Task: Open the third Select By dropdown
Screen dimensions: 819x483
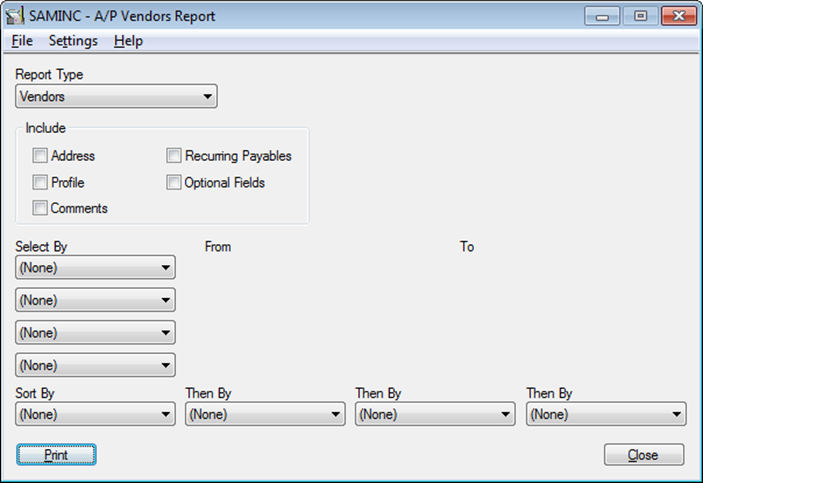Action: (x=96, y=332)
